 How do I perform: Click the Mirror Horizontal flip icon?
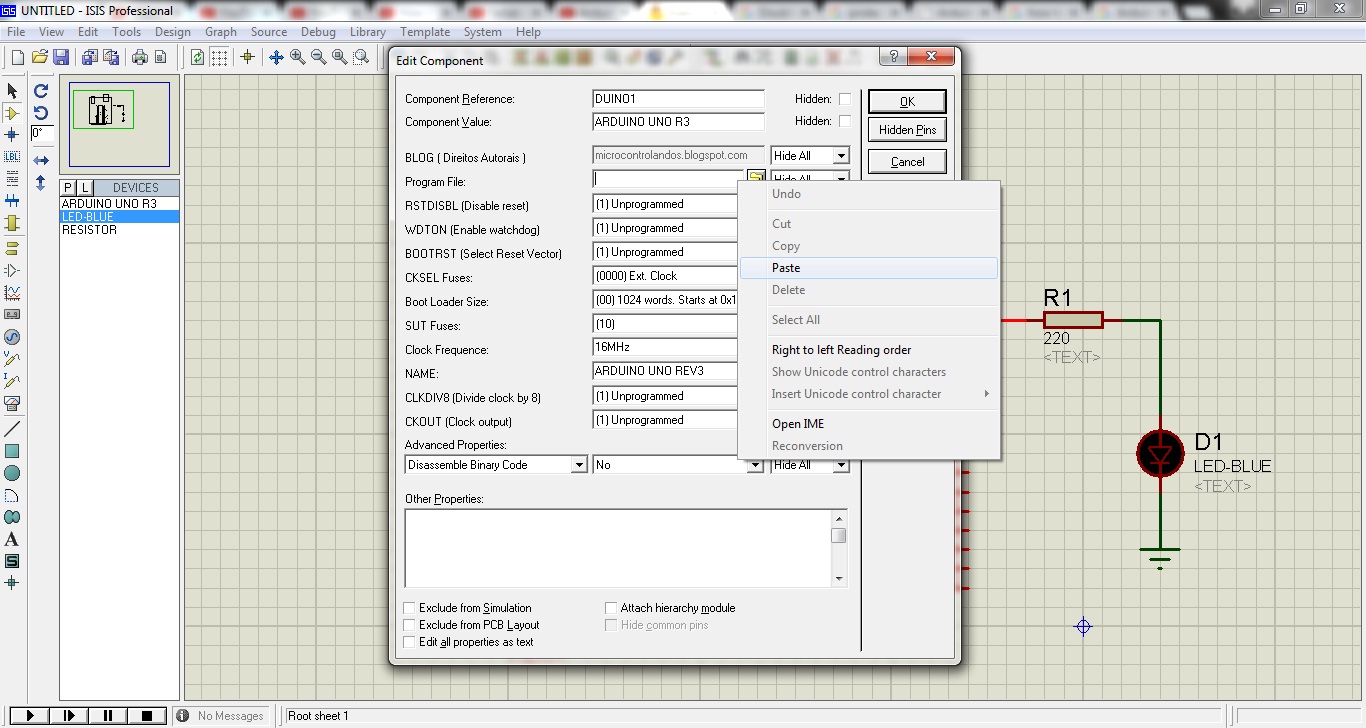tap(41, 160)
